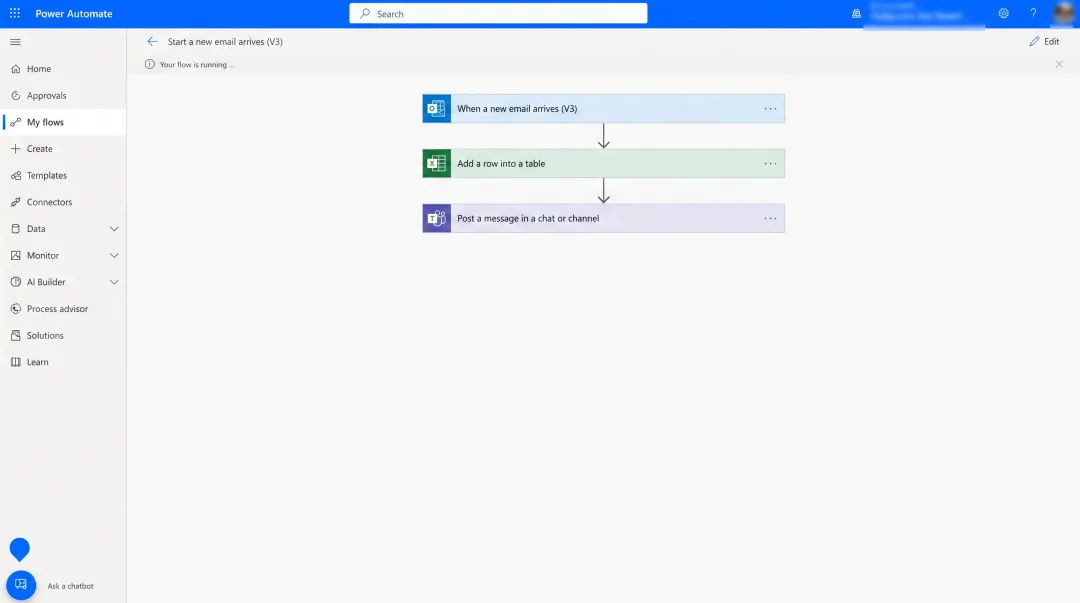Expand the AI Builder section chevron
The height and width of the screenshot is (603, 1080).
click(114, 282)
